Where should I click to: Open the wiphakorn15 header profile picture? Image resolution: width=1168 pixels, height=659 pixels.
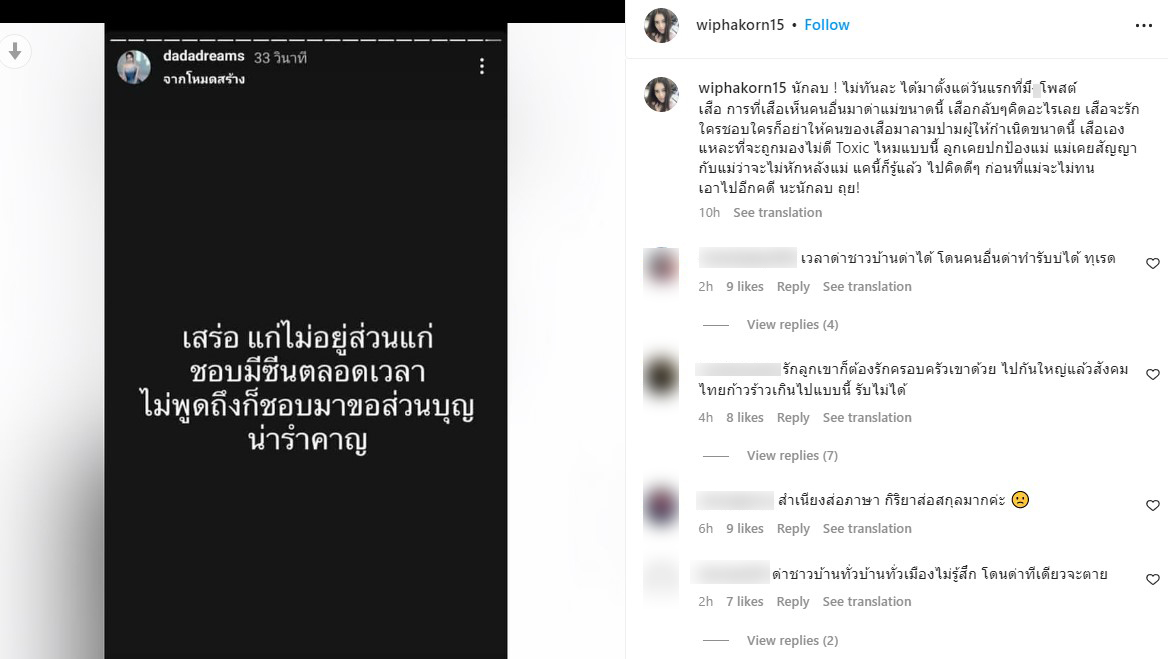(x=661, y=25)
